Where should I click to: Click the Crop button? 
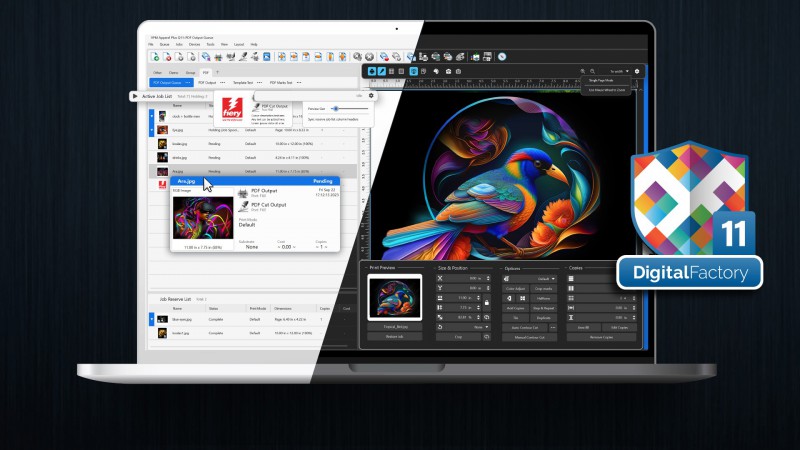click(456, 337)
